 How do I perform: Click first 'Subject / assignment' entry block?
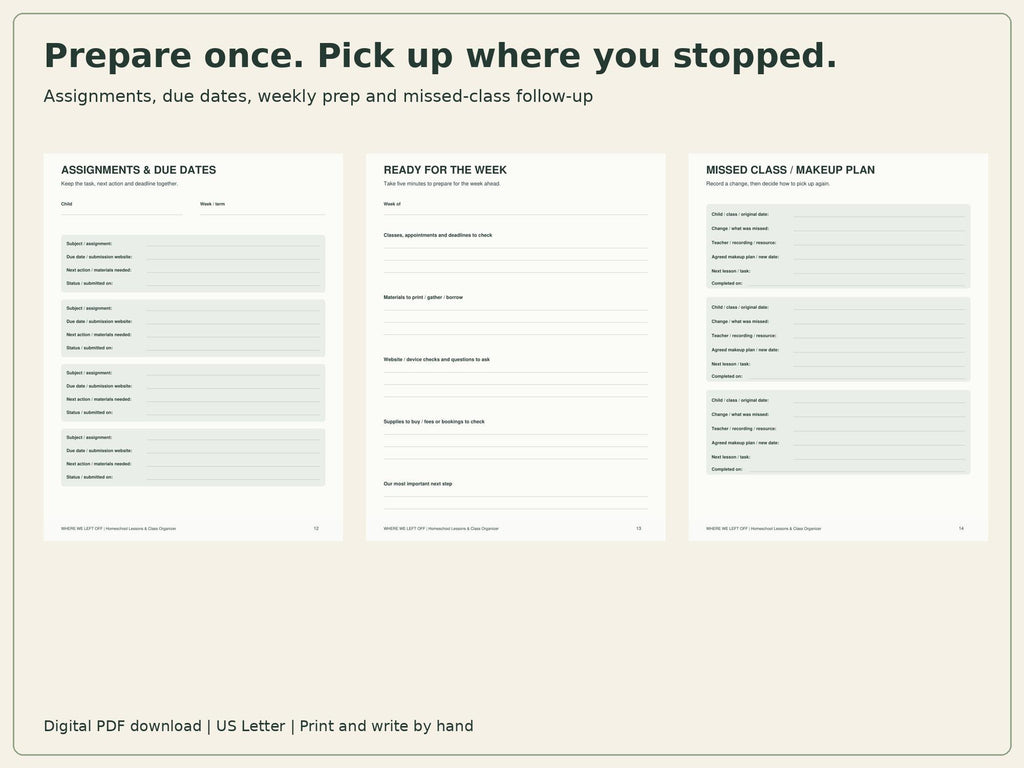tap(193, 263)
